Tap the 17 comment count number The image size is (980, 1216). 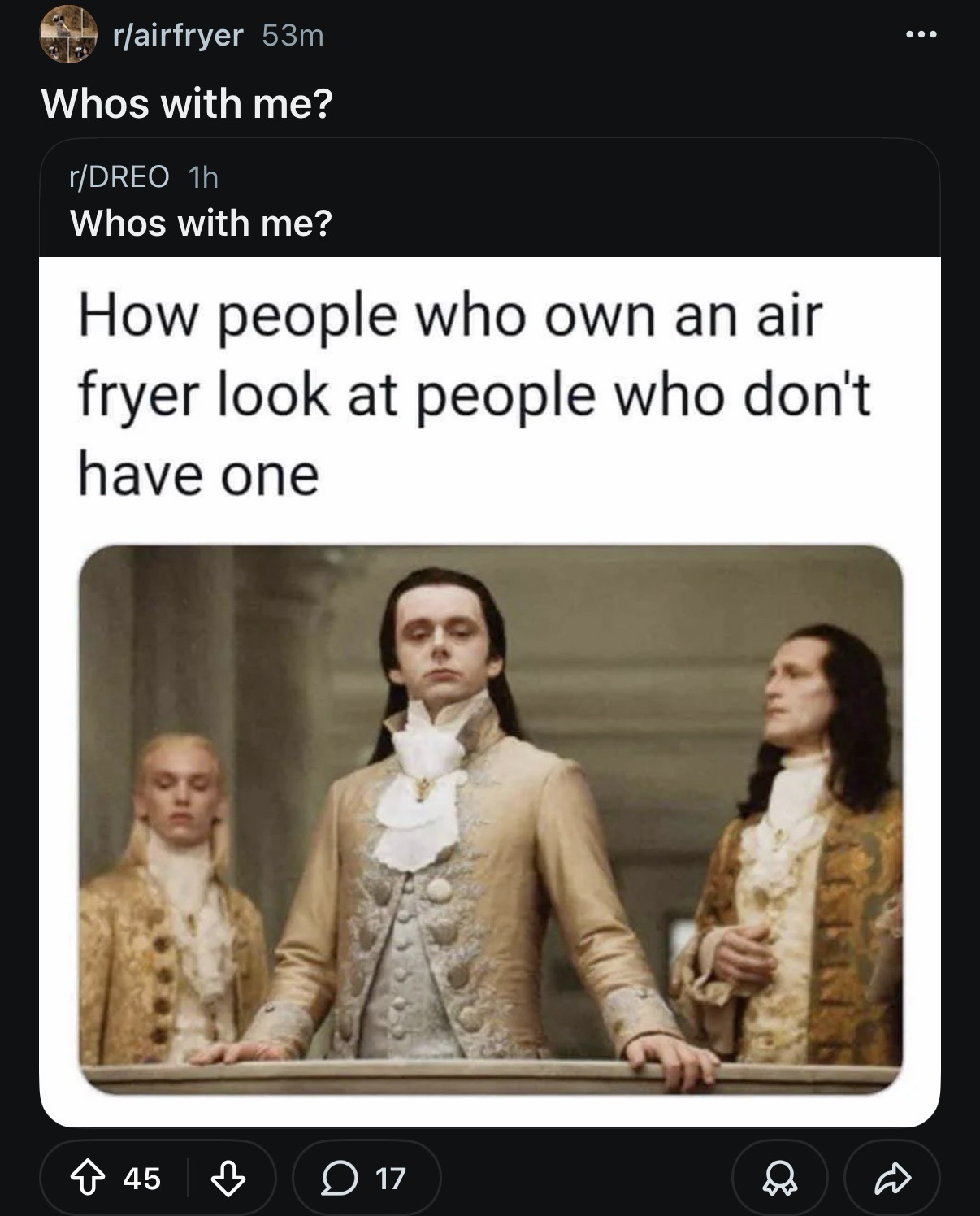point(391,1178)
